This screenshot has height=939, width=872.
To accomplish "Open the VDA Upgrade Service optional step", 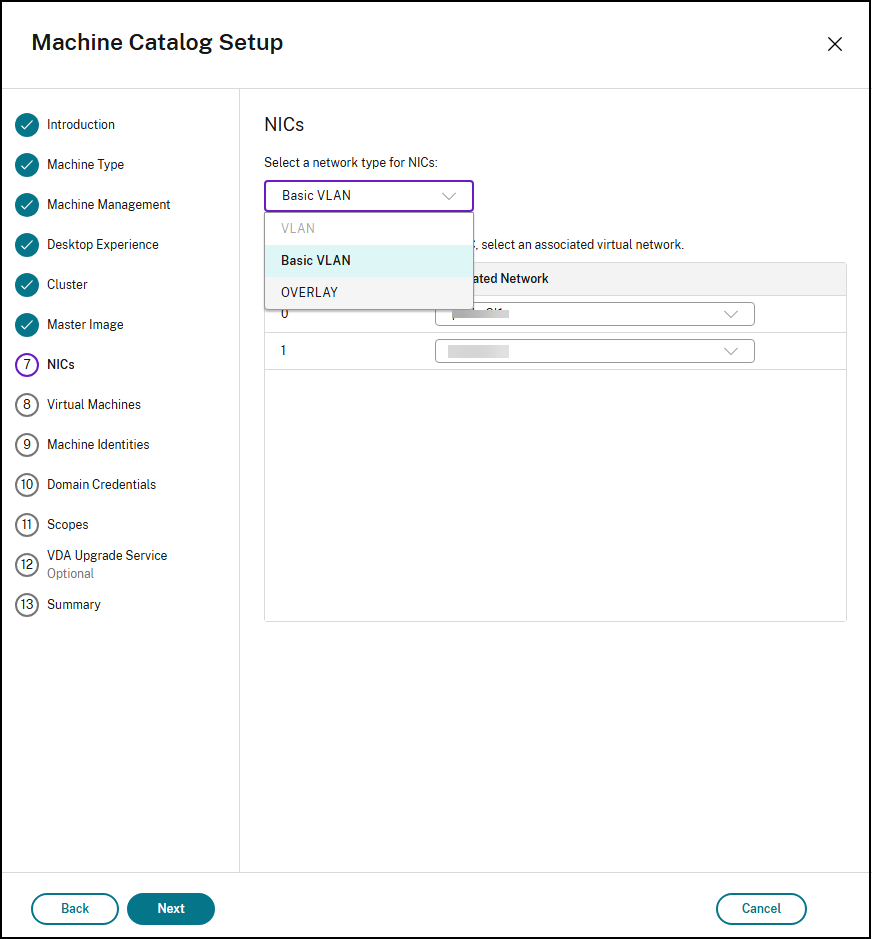I will 27,564.
